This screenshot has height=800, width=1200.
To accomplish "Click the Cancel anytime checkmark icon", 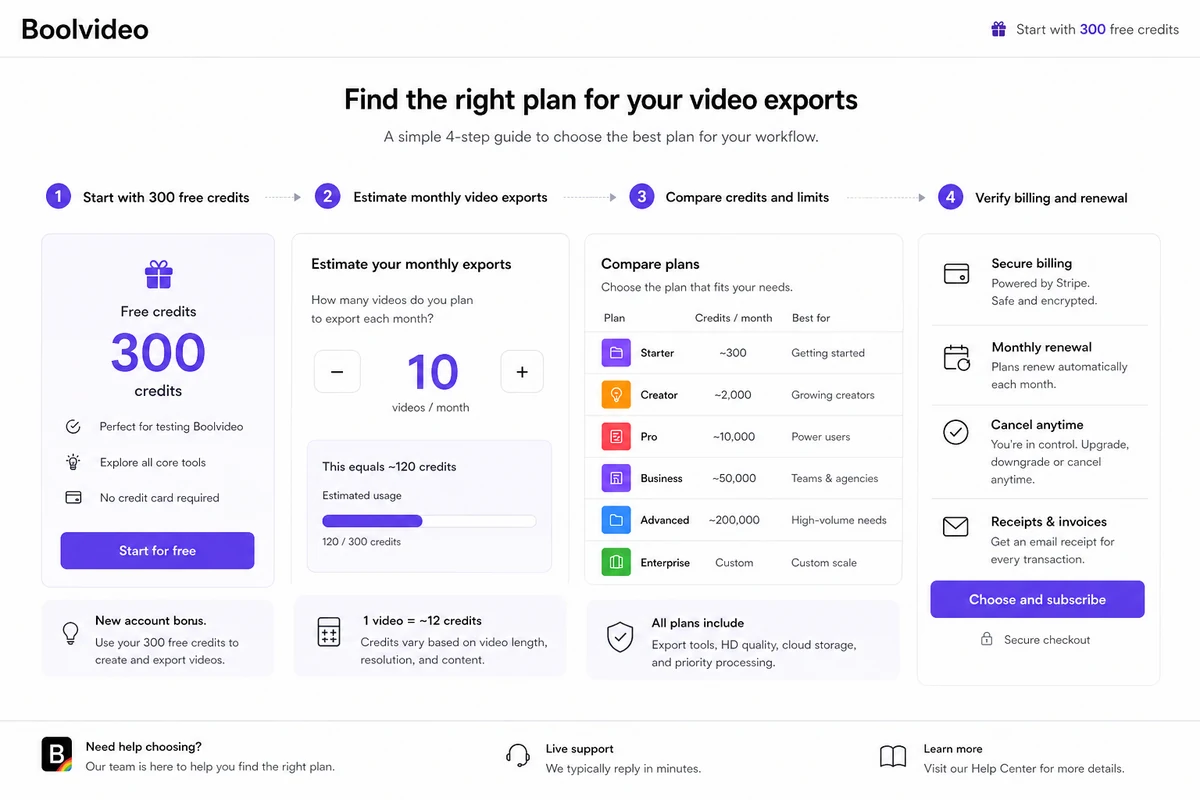I will (x=956, y=432).
